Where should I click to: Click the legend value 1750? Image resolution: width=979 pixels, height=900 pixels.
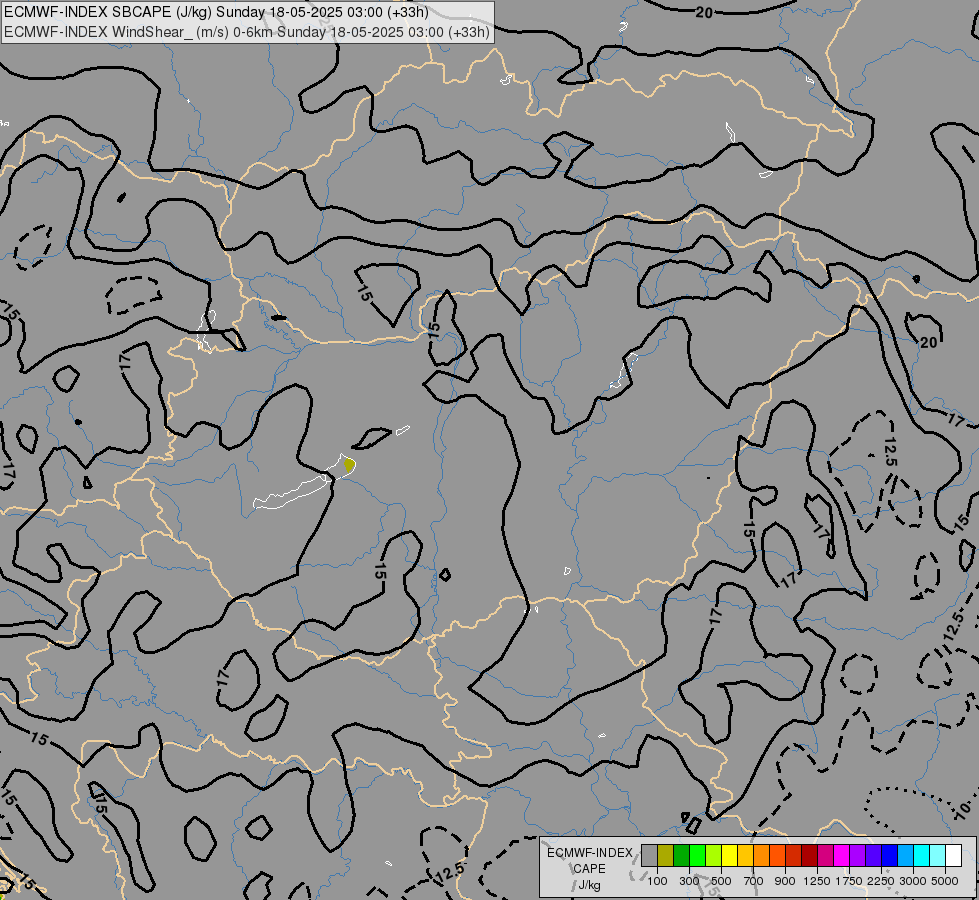point(849,881)
